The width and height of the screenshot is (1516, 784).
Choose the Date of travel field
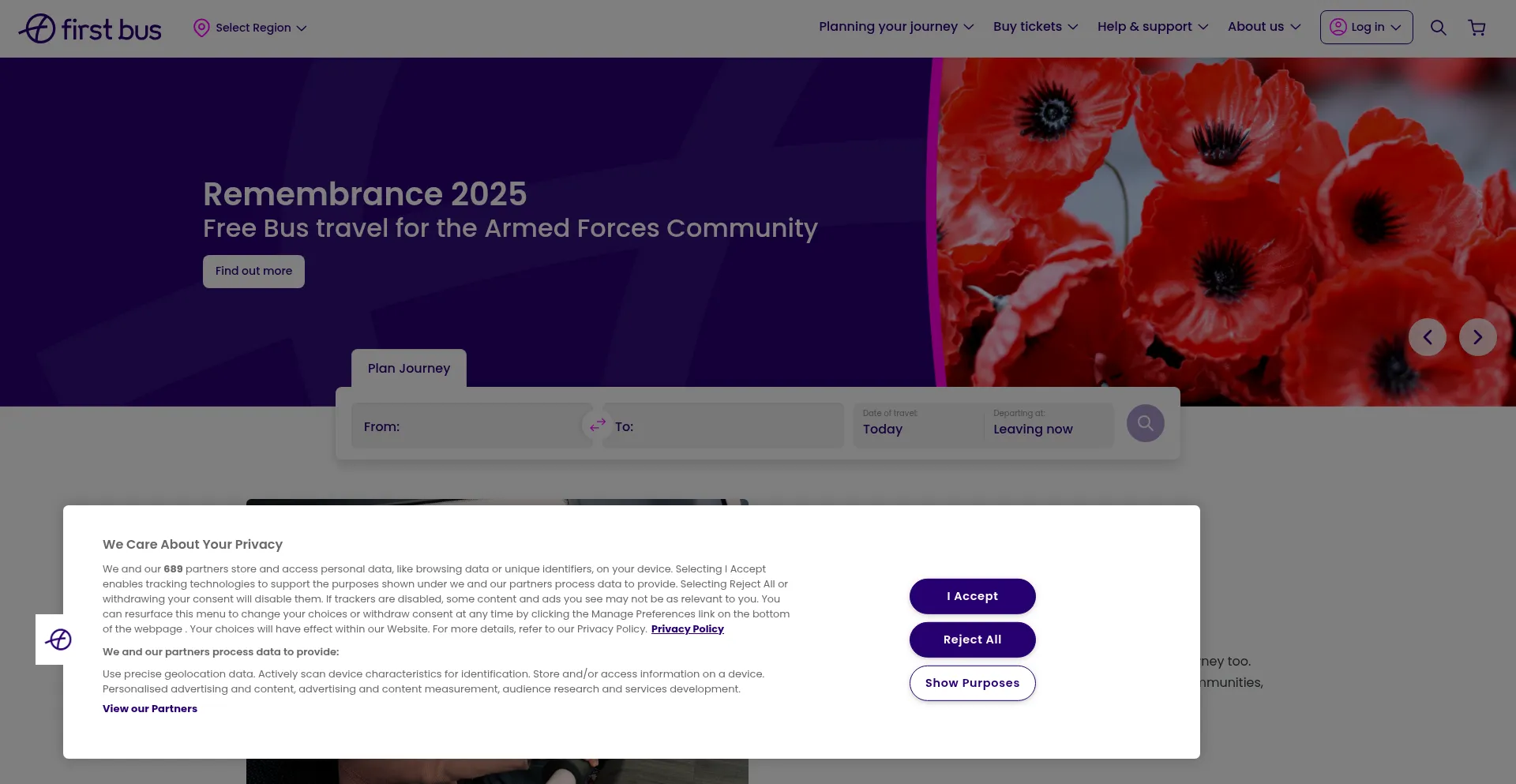point(917,425)
